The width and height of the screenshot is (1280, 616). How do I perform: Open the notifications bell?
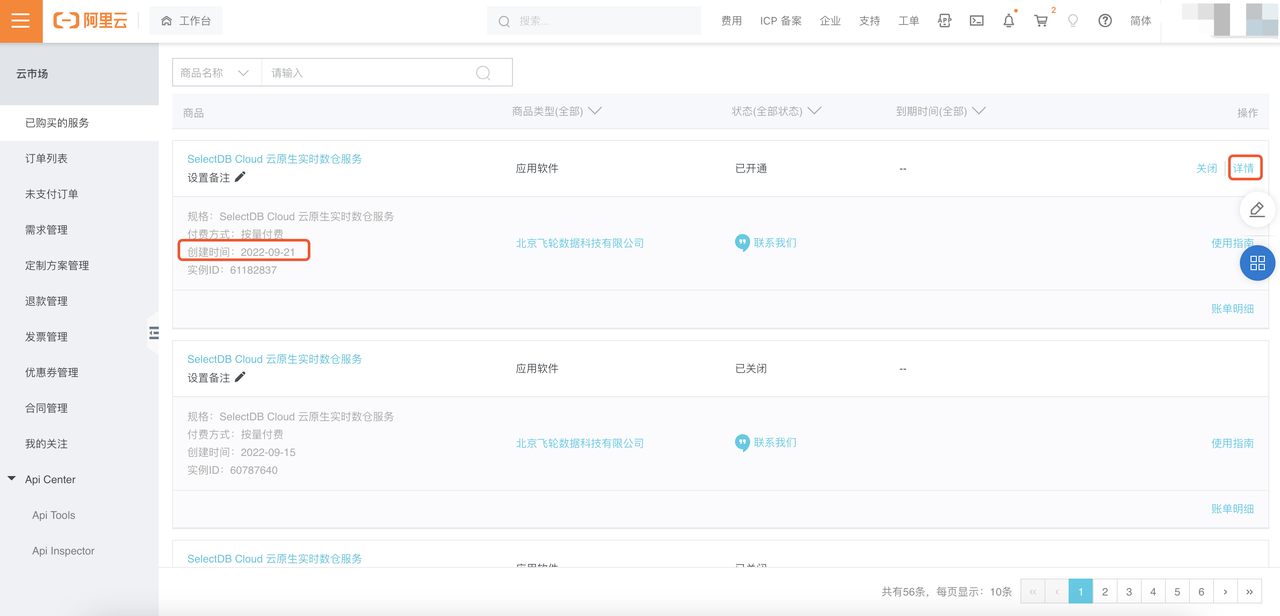(1009, 21)
